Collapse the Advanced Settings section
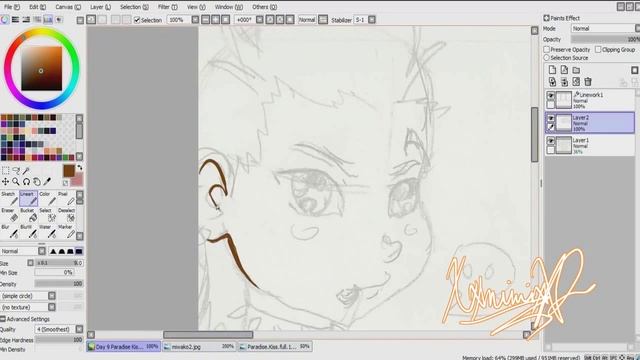This screenshot has height=360, width=640. (3, 319)
